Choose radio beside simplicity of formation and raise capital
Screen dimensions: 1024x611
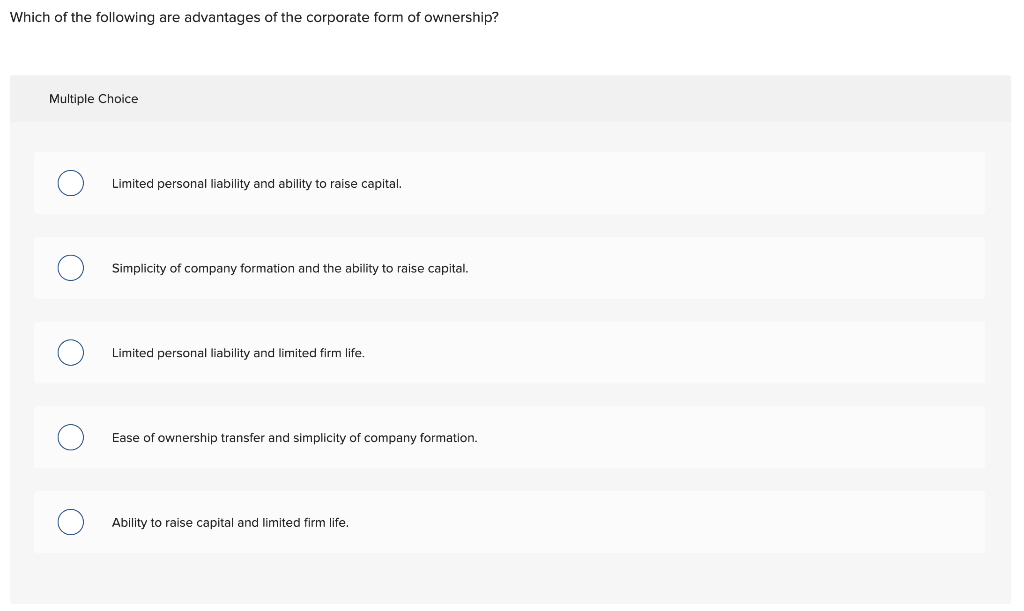click(71, 268)
